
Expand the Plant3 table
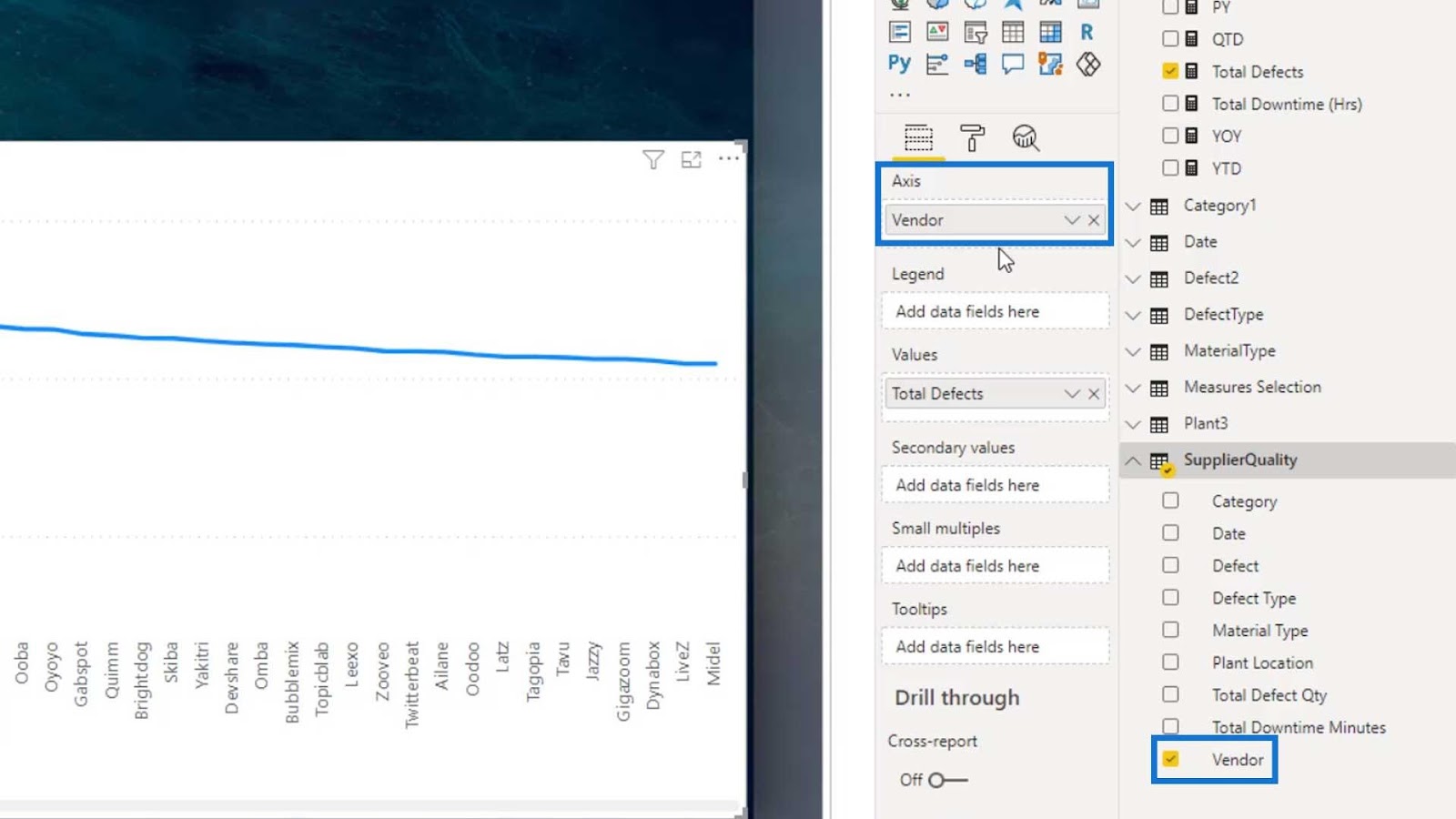coord(1133,425)
